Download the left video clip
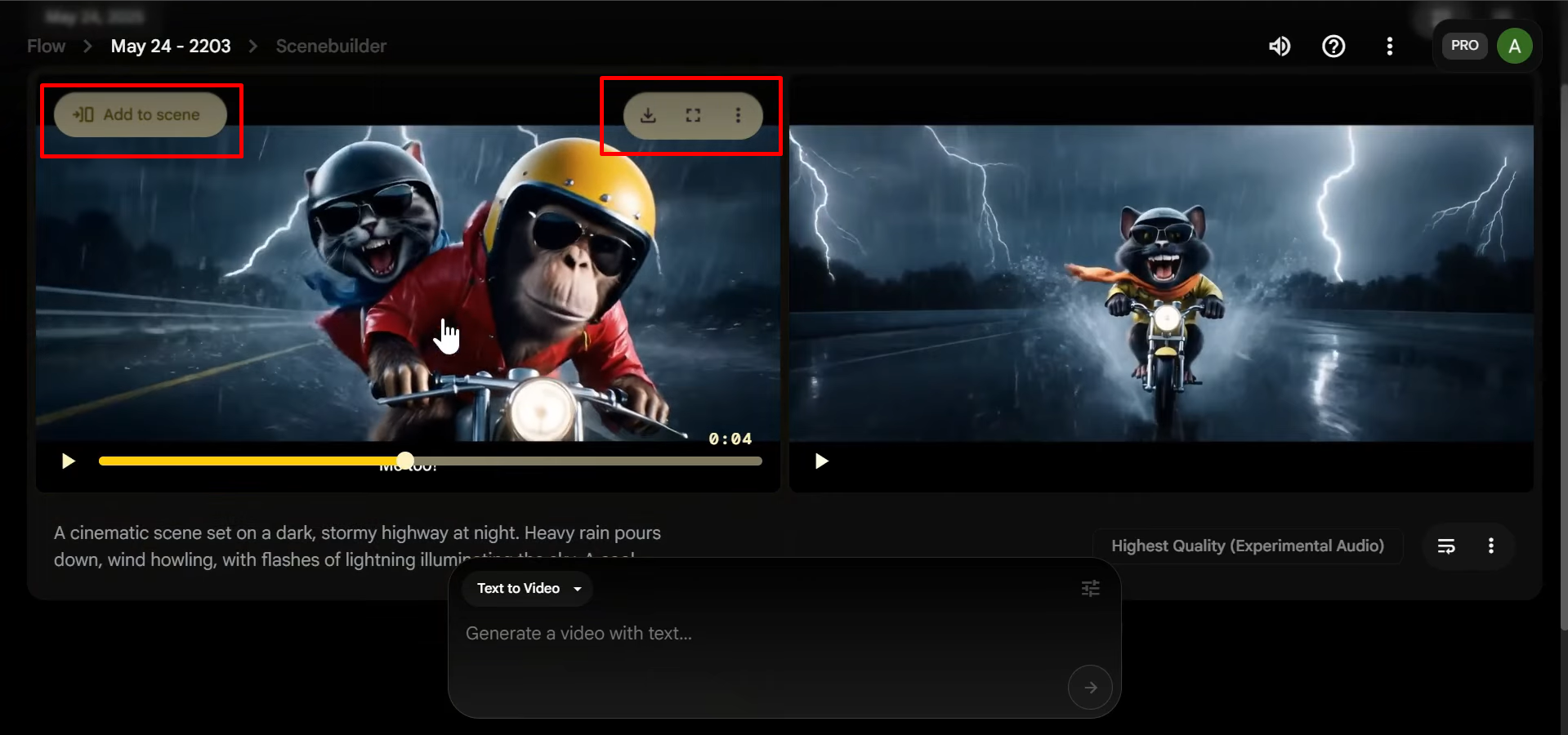Viewport: 1568px width, 735px height. (648, 115)
